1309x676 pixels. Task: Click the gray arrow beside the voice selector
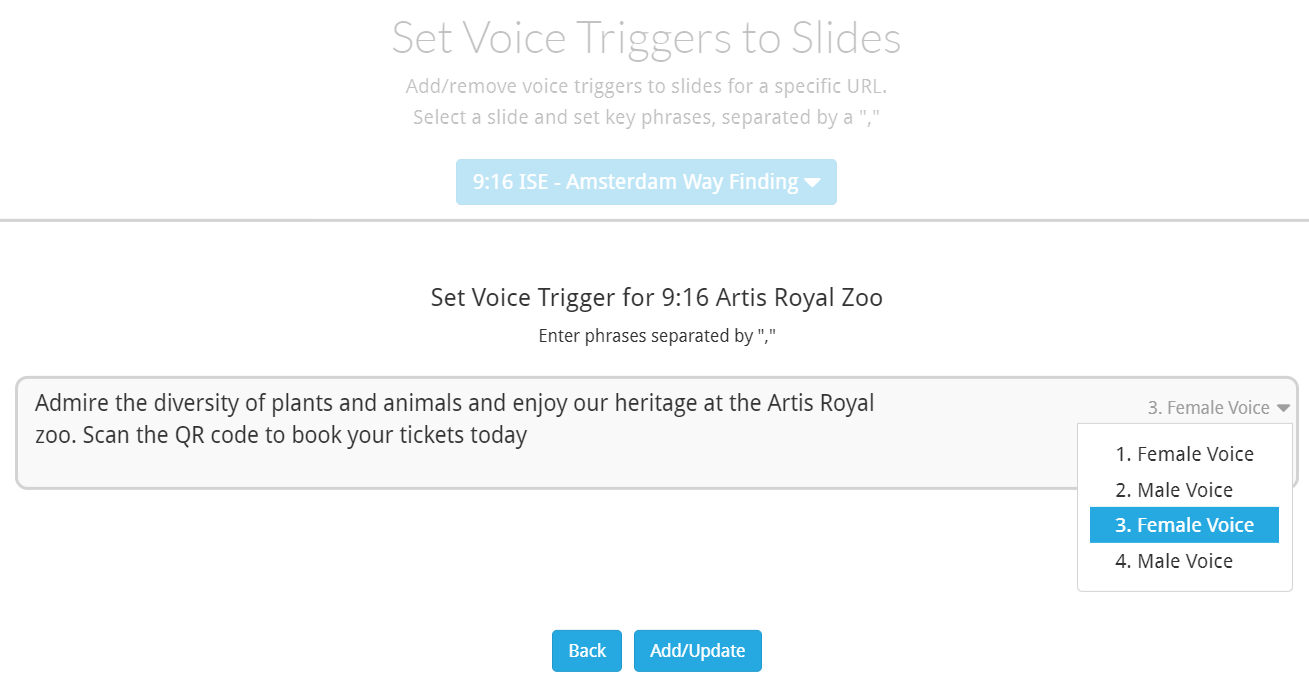[1283, 408]
